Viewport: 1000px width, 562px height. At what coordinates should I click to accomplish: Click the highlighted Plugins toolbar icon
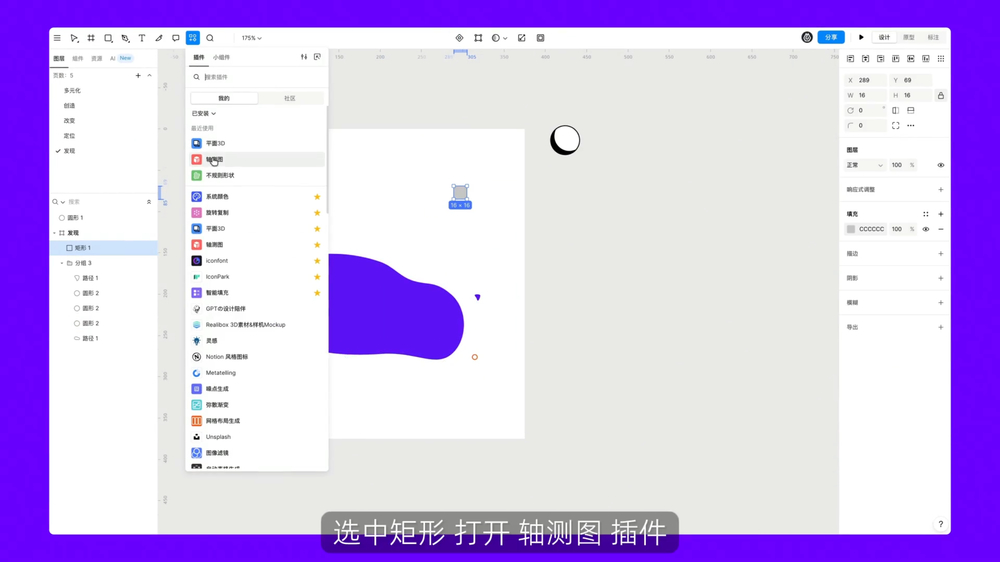coord(193,38)
